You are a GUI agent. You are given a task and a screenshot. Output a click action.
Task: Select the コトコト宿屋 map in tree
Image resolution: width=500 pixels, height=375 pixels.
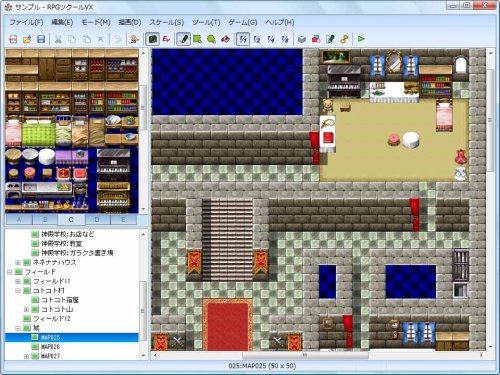[x=60, y=300]
